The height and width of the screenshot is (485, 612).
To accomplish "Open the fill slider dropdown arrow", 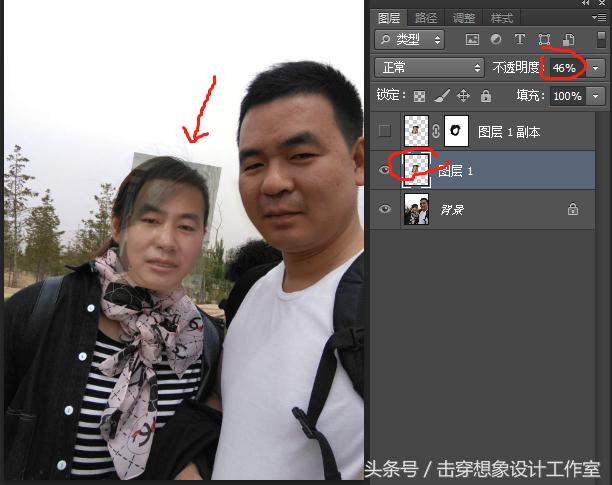I will pos(596,96).
